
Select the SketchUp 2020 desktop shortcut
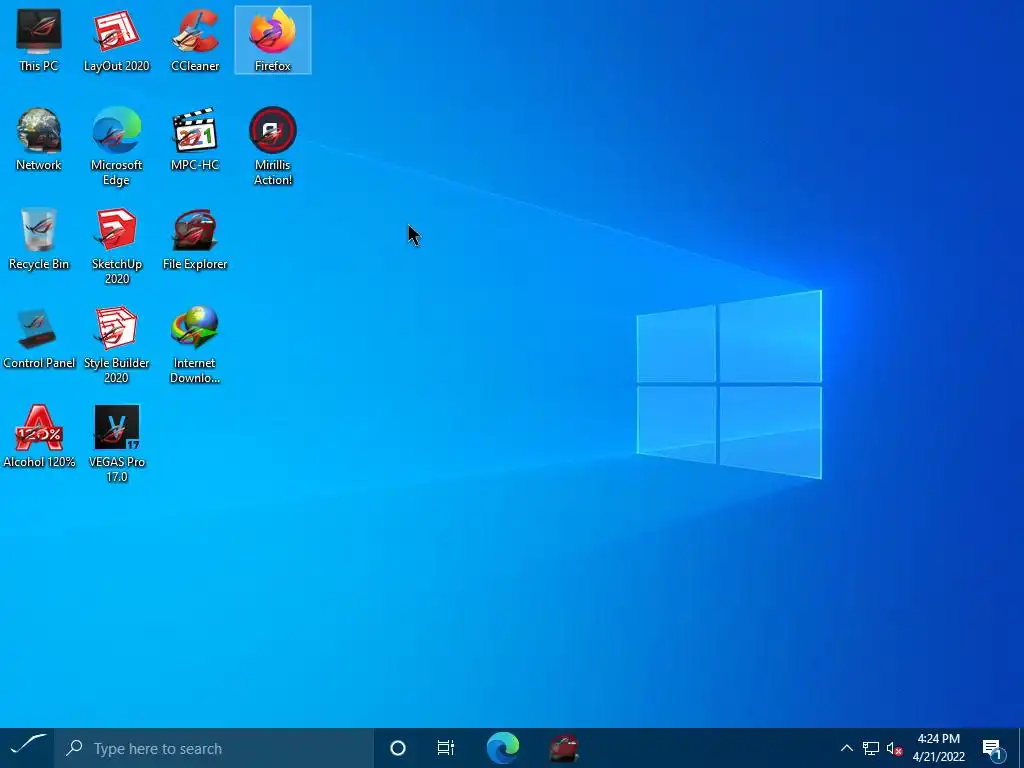point(116,246)
